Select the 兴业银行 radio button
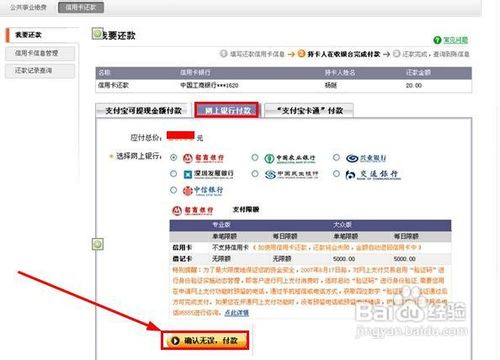 coord(336,157)
